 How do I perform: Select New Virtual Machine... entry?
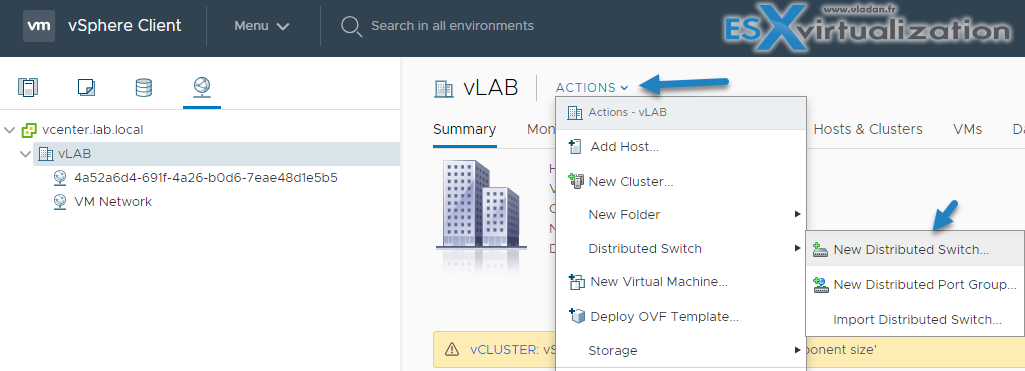(681, 282)
